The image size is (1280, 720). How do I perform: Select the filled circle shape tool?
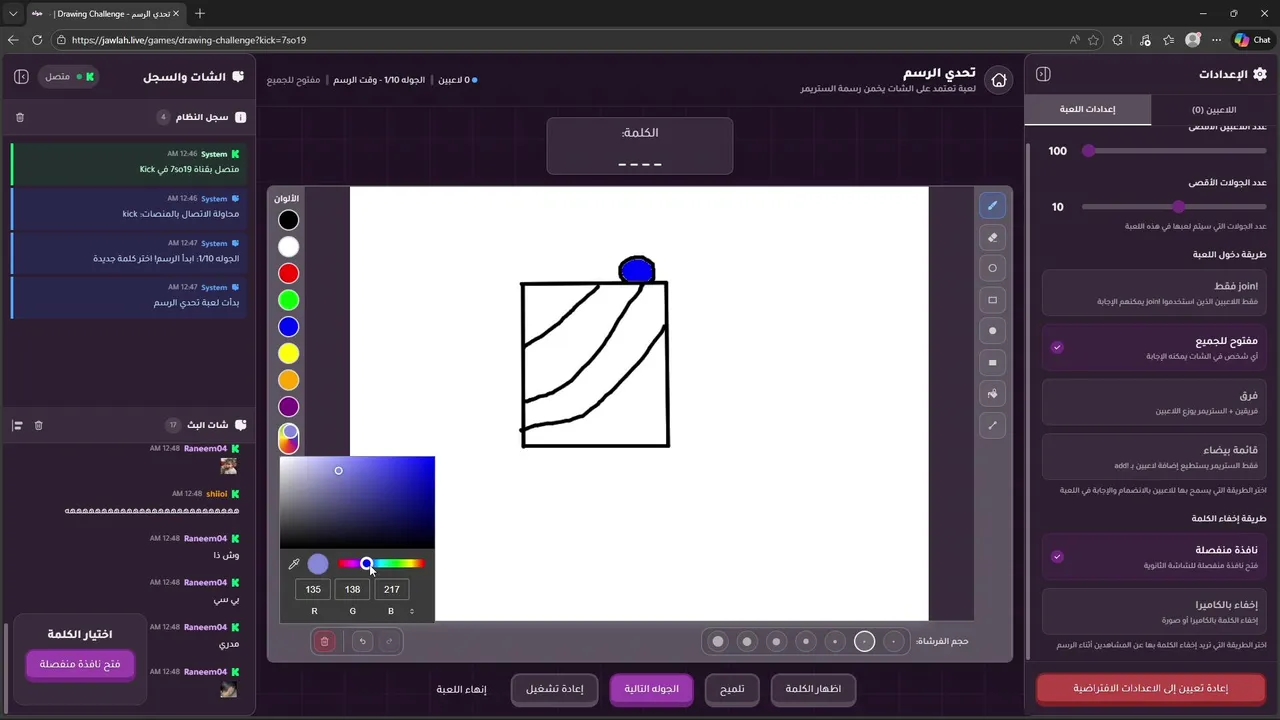(992, 331)
